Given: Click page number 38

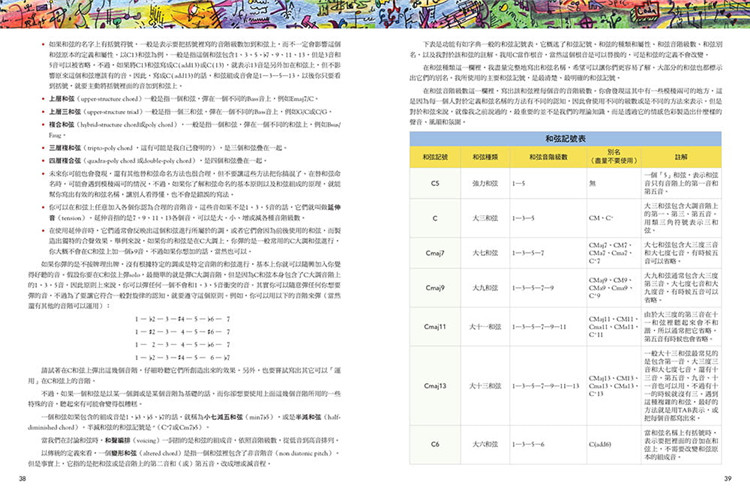Looking at the screenshot, I should tap(22, 478).
